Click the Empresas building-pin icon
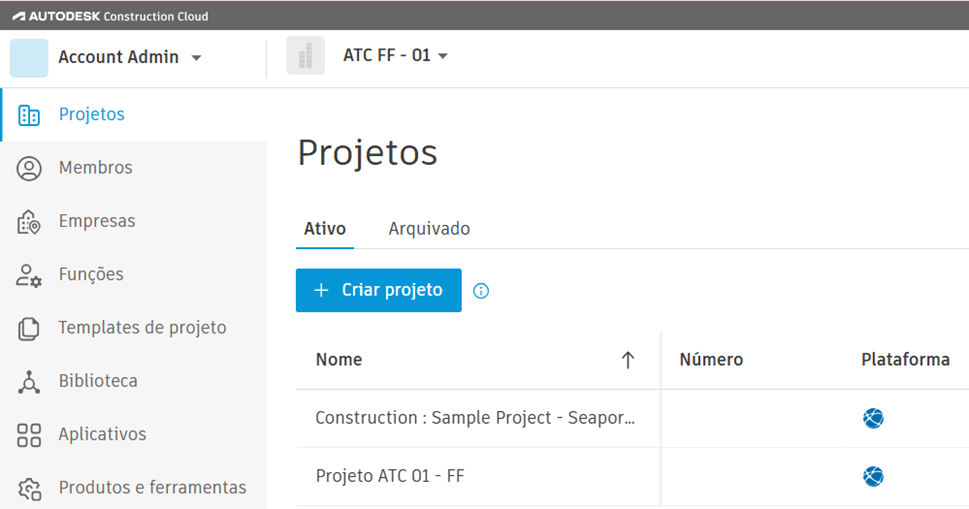 29,222
